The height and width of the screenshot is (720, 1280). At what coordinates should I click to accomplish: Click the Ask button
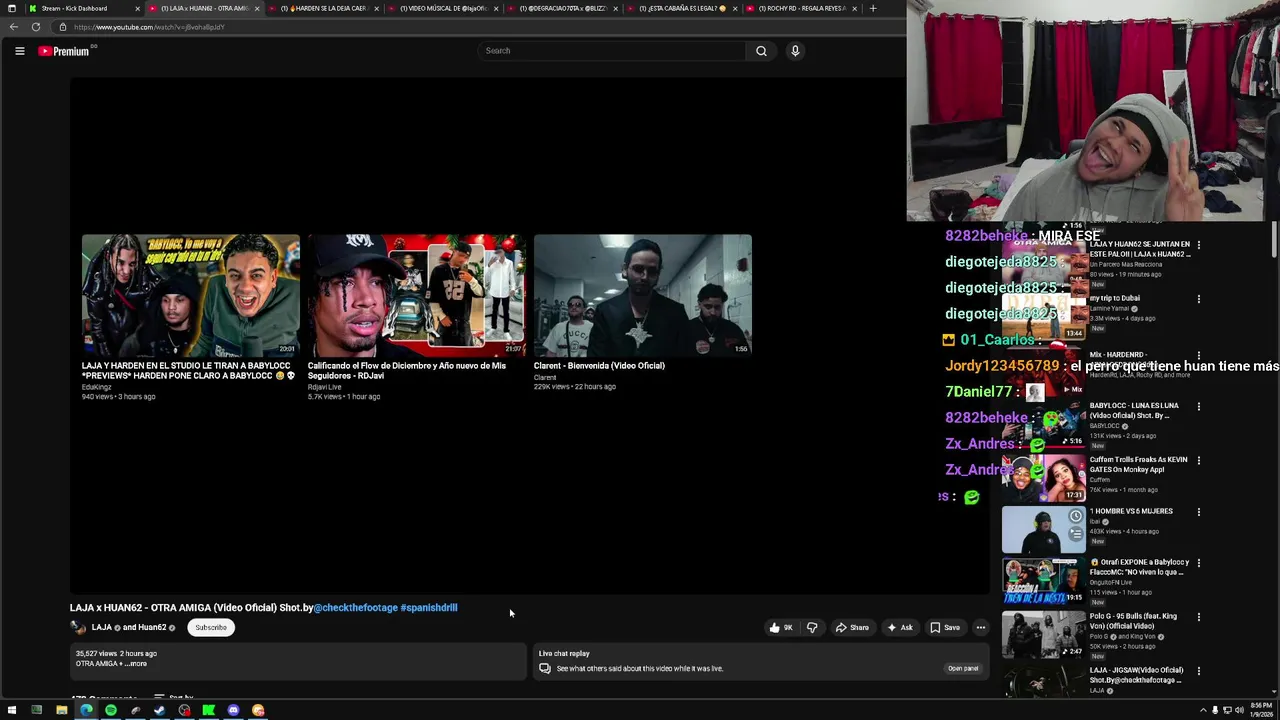(x=900, y=628)
